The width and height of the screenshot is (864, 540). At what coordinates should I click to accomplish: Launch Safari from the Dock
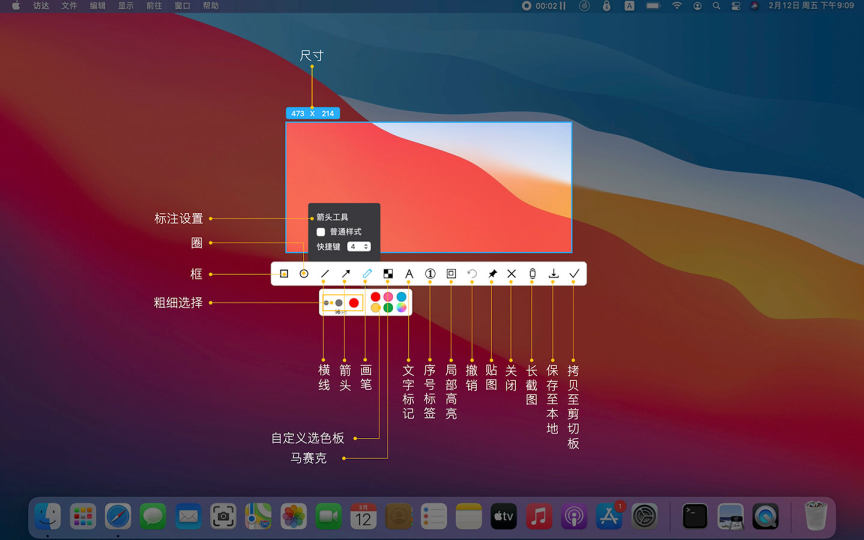click(x=118, y=516)
